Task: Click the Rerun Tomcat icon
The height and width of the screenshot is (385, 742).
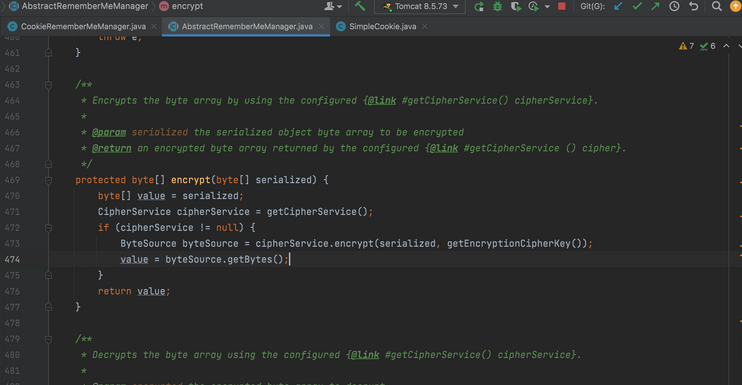Action: (x=479, y=6)
